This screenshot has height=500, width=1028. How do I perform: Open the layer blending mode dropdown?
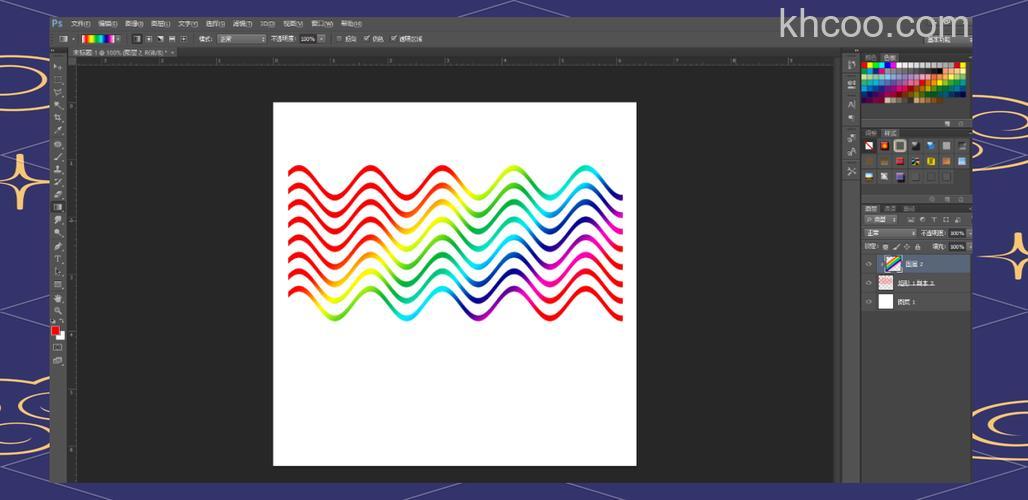890,233
